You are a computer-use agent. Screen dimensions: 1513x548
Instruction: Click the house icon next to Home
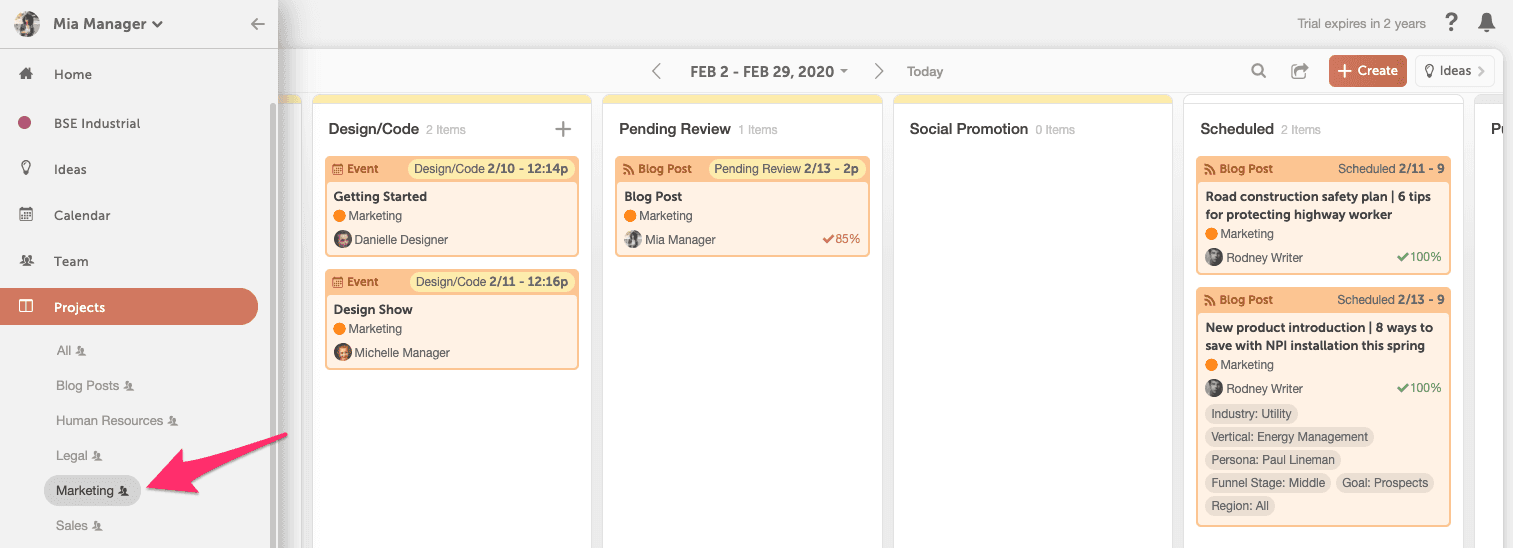26,73
